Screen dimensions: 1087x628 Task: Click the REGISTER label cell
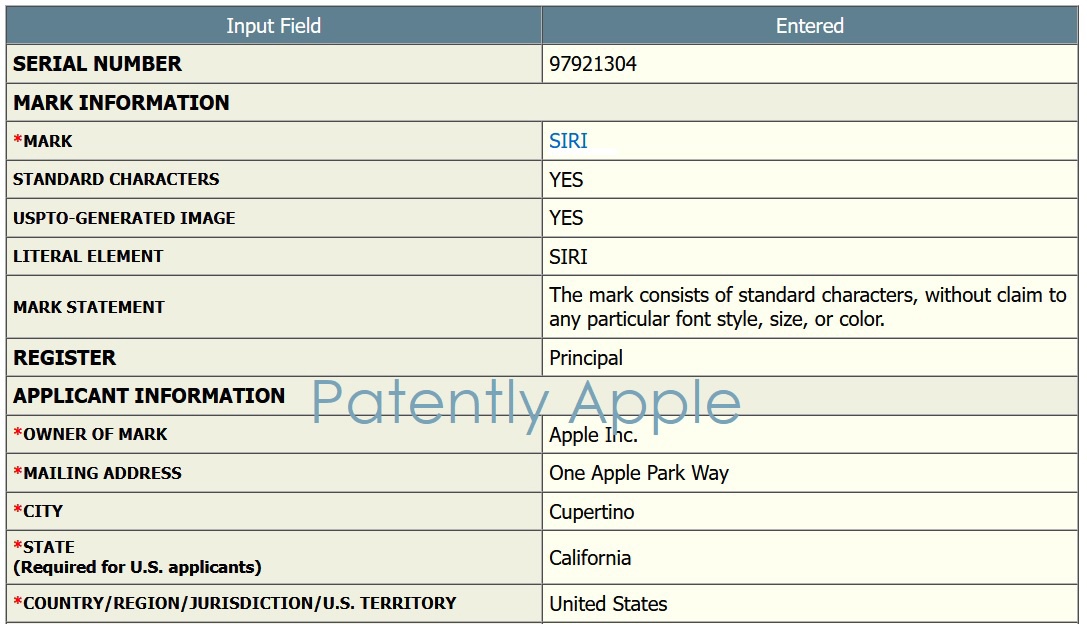[64, 358]
